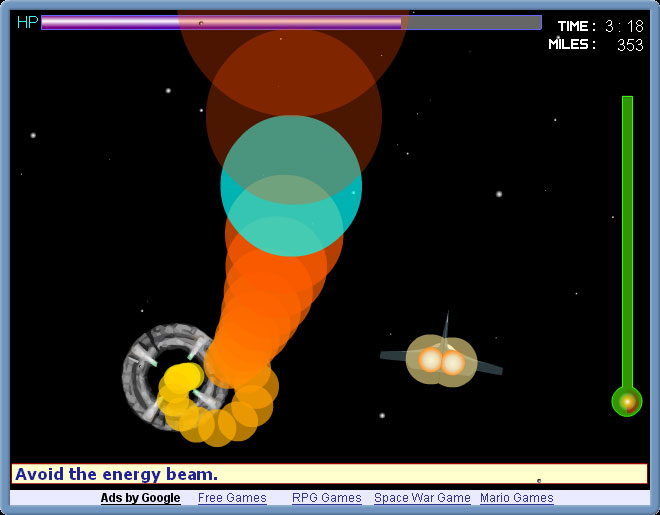Click the green vertical thermometer gauge
The image size is (660, 515).
tap(627, 256)
